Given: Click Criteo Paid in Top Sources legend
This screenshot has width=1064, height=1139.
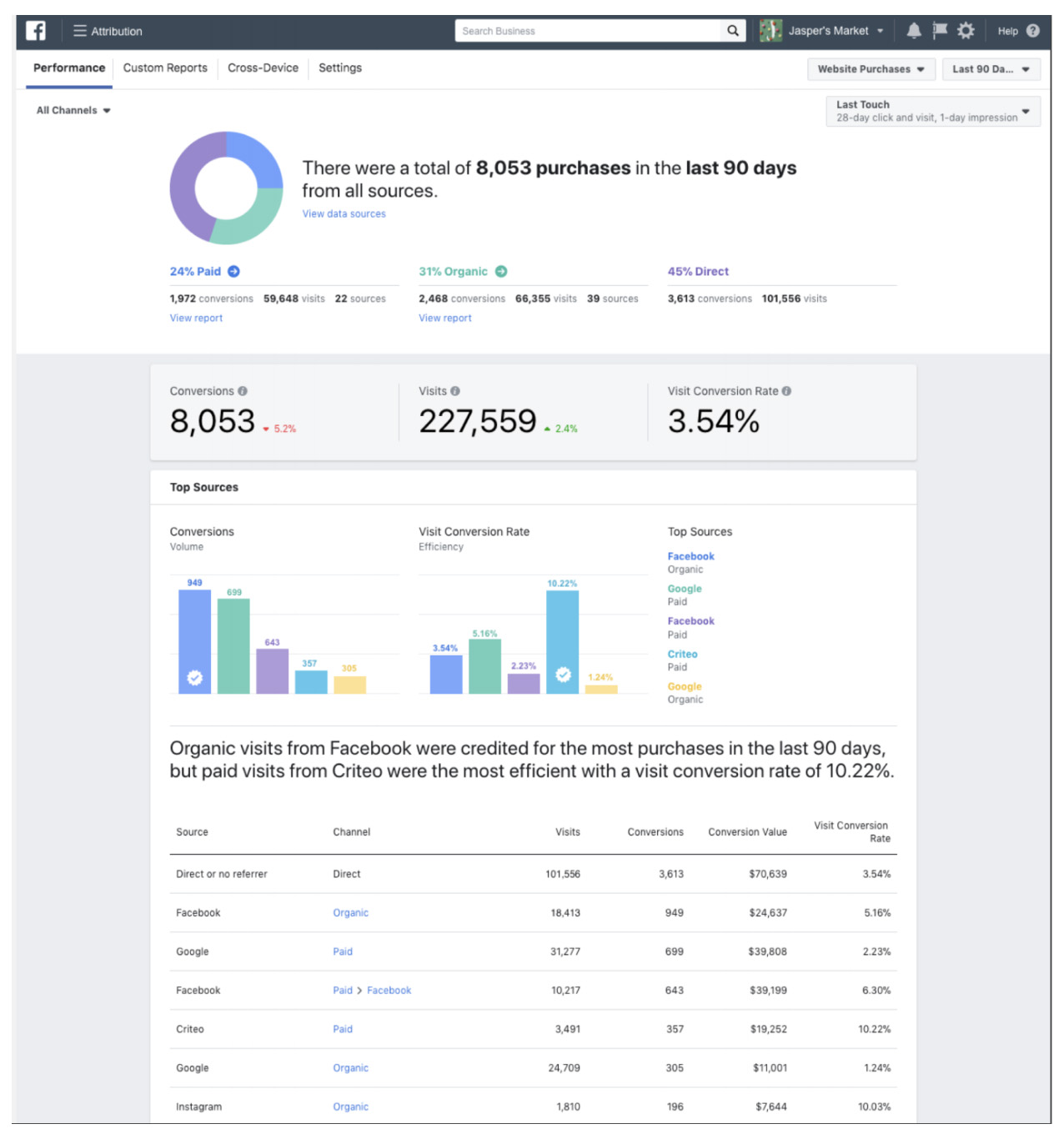Looking at the screenshot, I should point(682,660).
